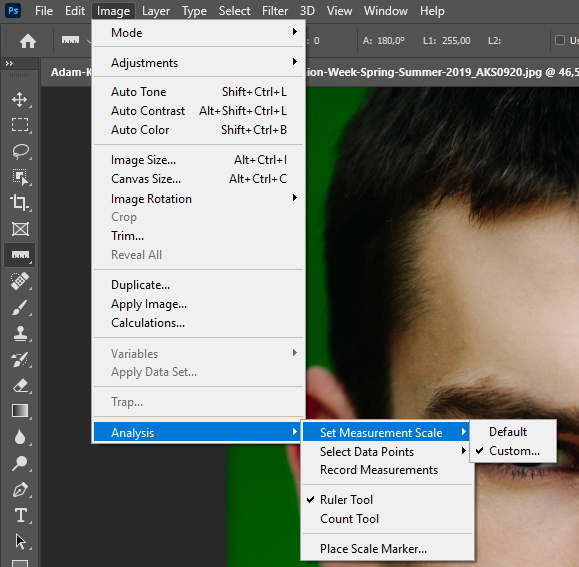Select the Rectangular Marquee tool

(20, 125)
